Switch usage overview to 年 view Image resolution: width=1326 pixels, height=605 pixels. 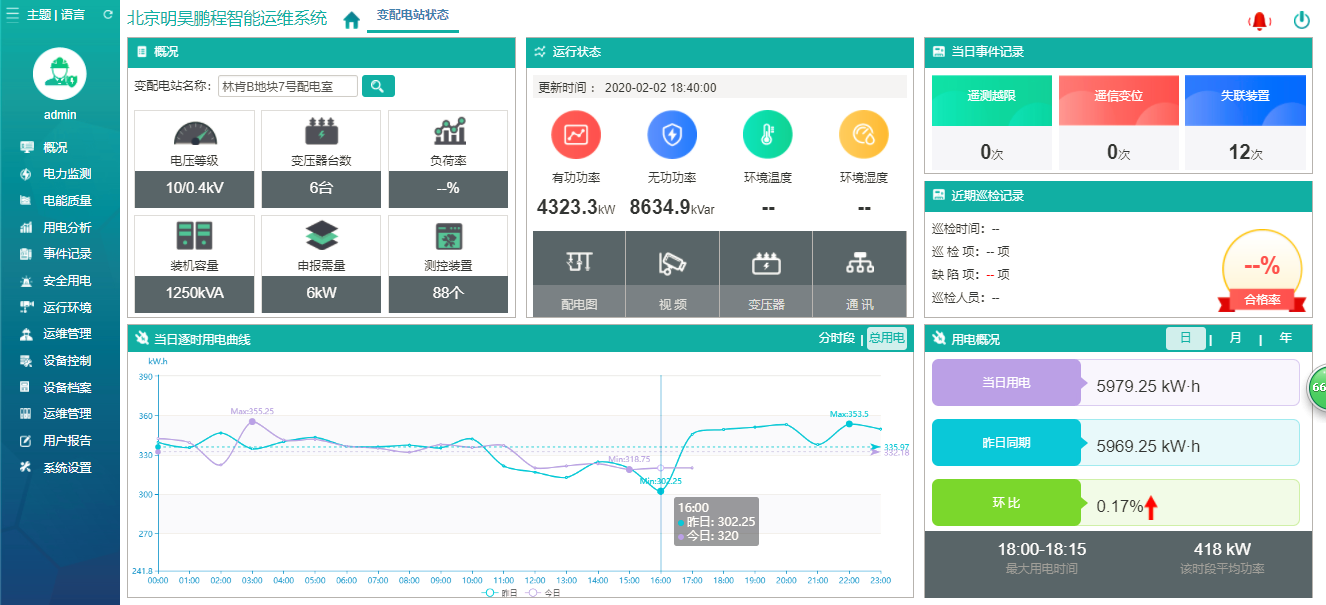coord(1286,338)
